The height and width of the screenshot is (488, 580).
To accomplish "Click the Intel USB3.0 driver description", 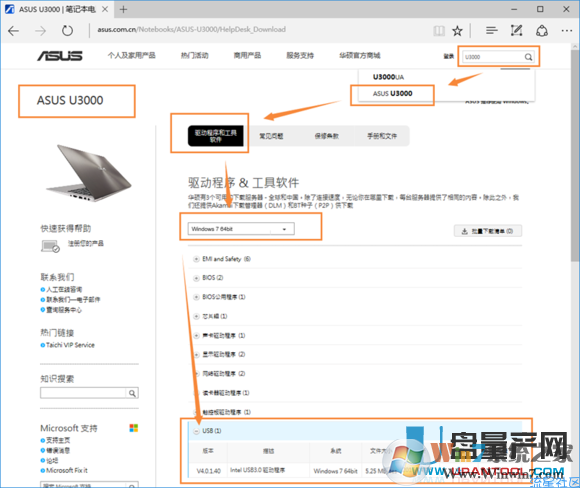I will tap(257, 470).
